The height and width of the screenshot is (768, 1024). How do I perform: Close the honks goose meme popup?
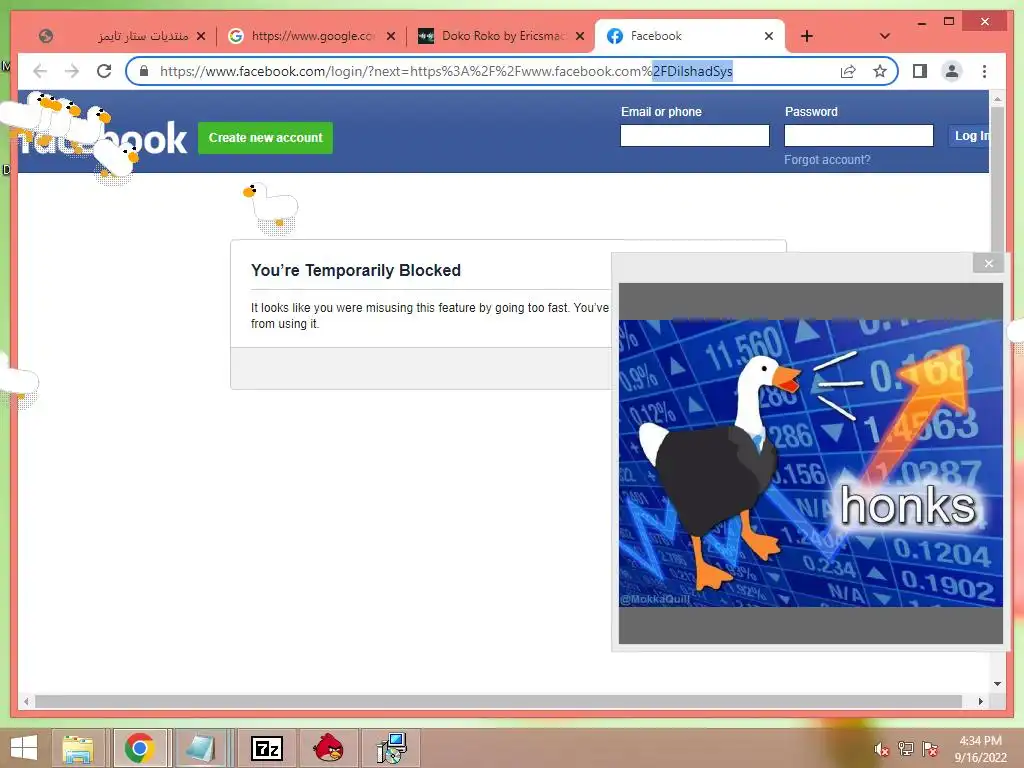click(989, 263)
